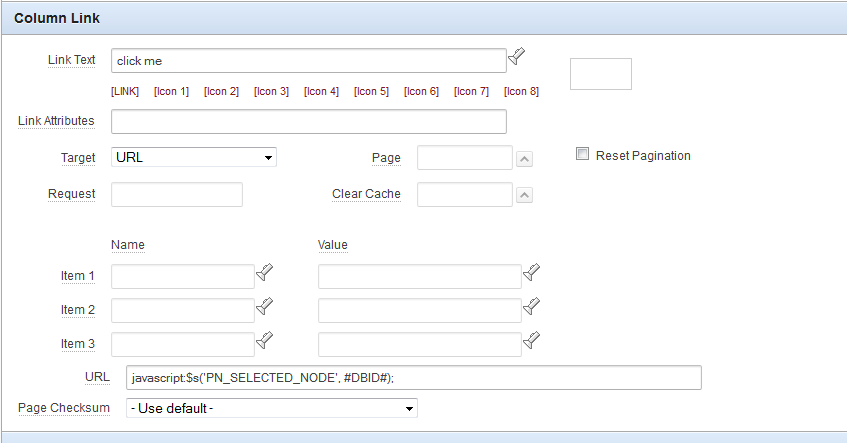This screenshot has width=847, height=443.
Task: Open the popup list arrow next to Clear Cache
Action: tap(525, 195)
